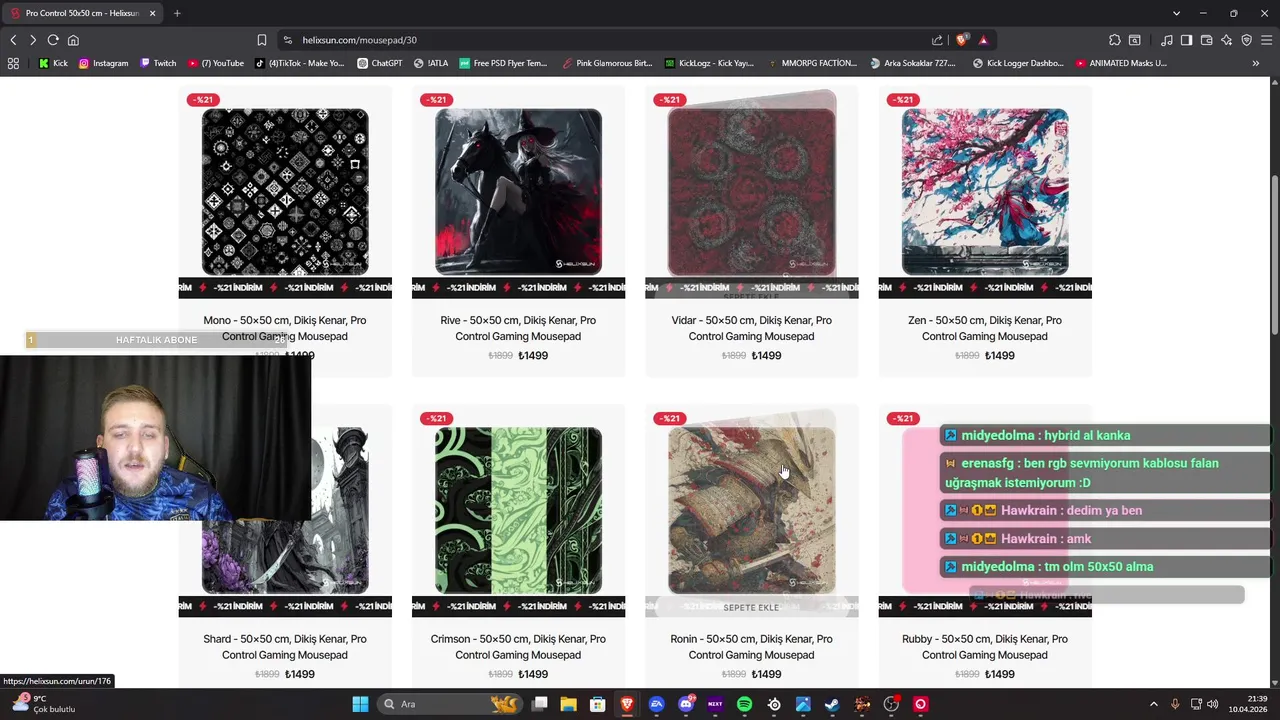Open site settings icon beside the URL

(x=288, y=40)
